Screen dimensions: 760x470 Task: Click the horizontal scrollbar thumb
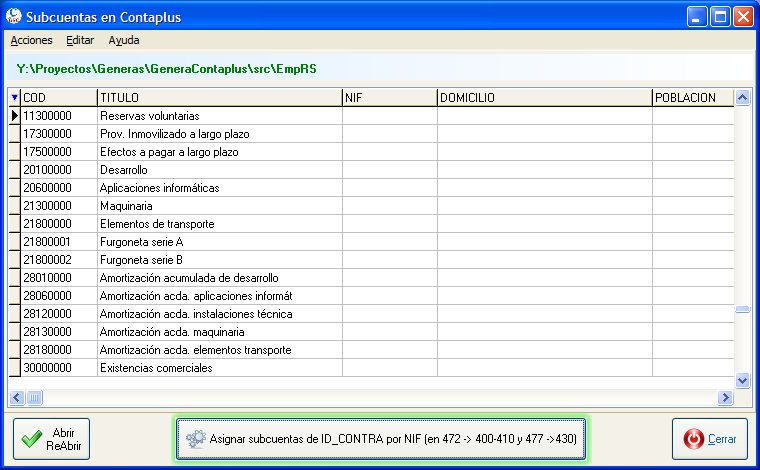point(34,398)
